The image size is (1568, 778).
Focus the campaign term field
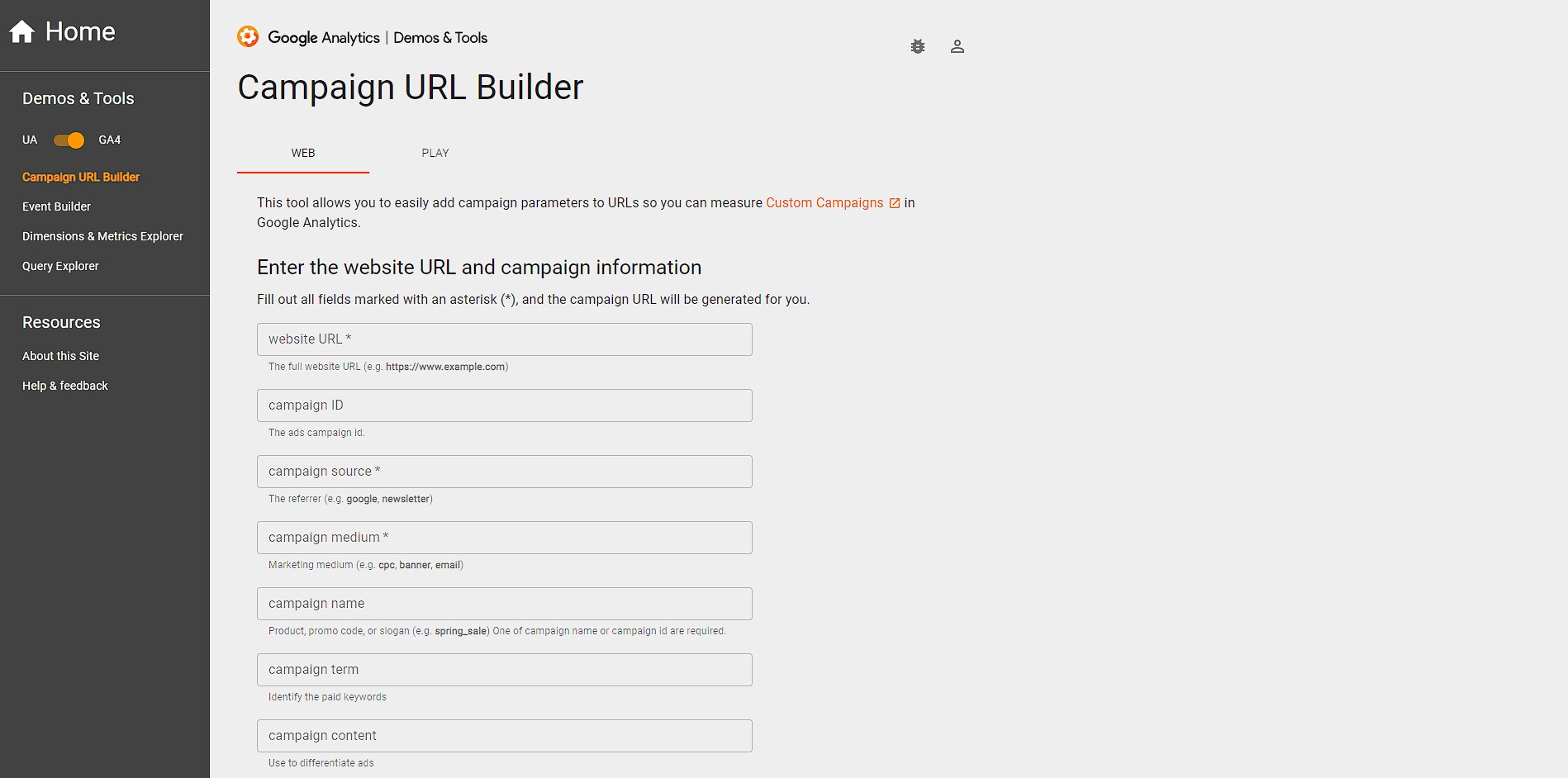(x=505, y=670)
